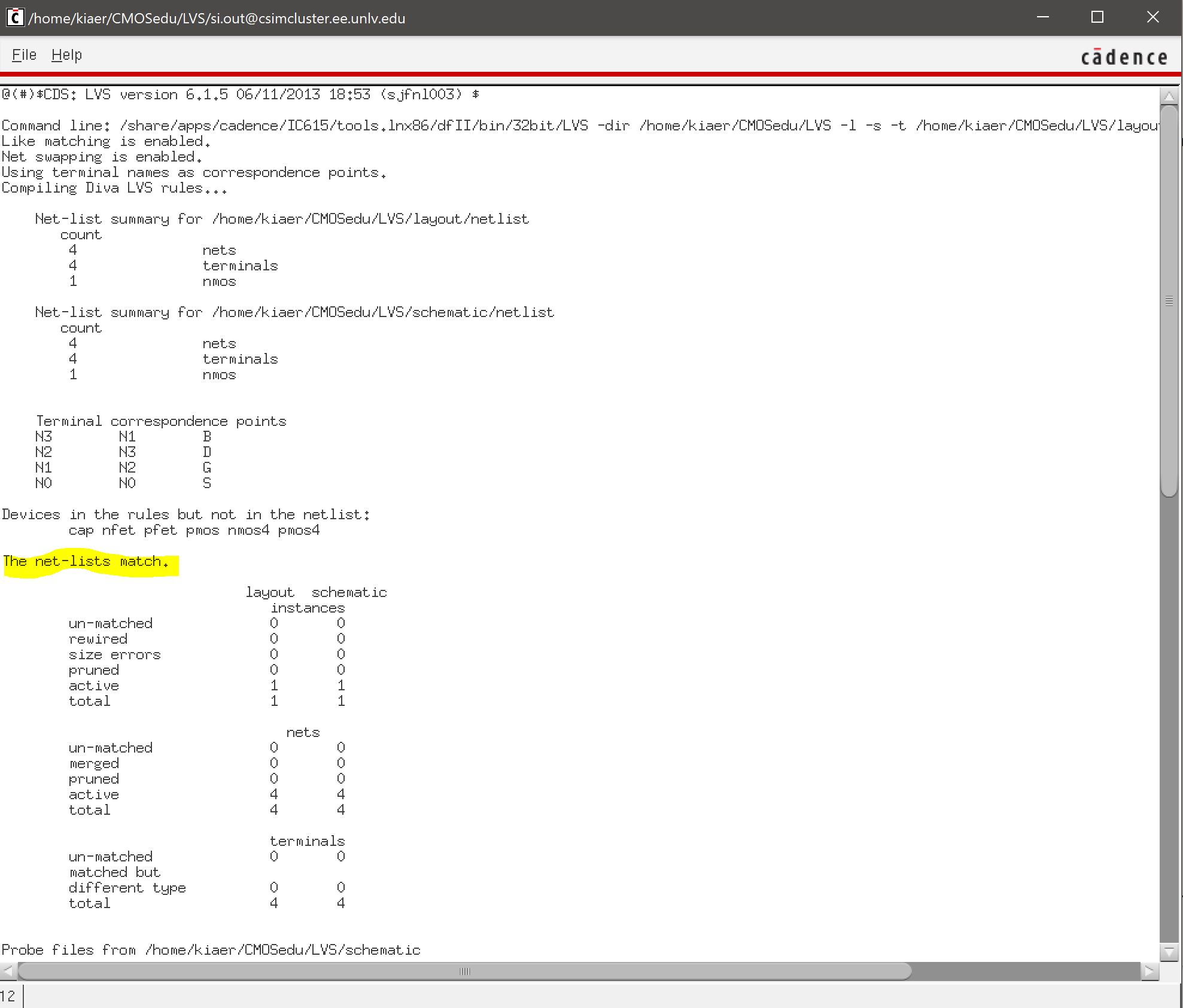Click the horizontal scrollbar thumb

point(464,971)
